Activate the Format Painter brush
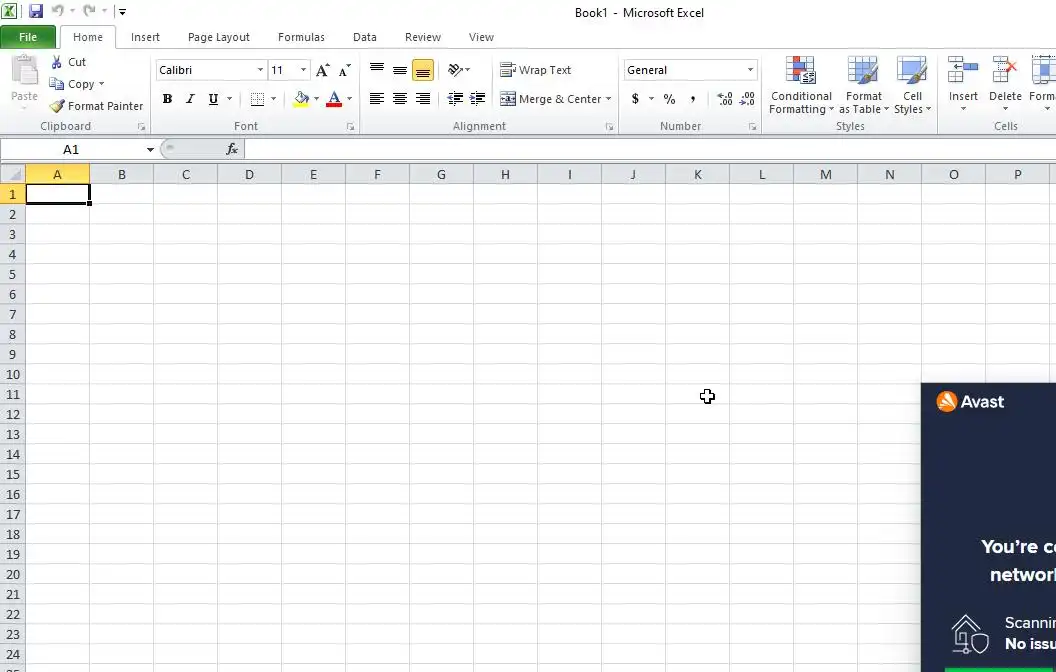This screenshot has width=1056, height=672. (96, 106)
